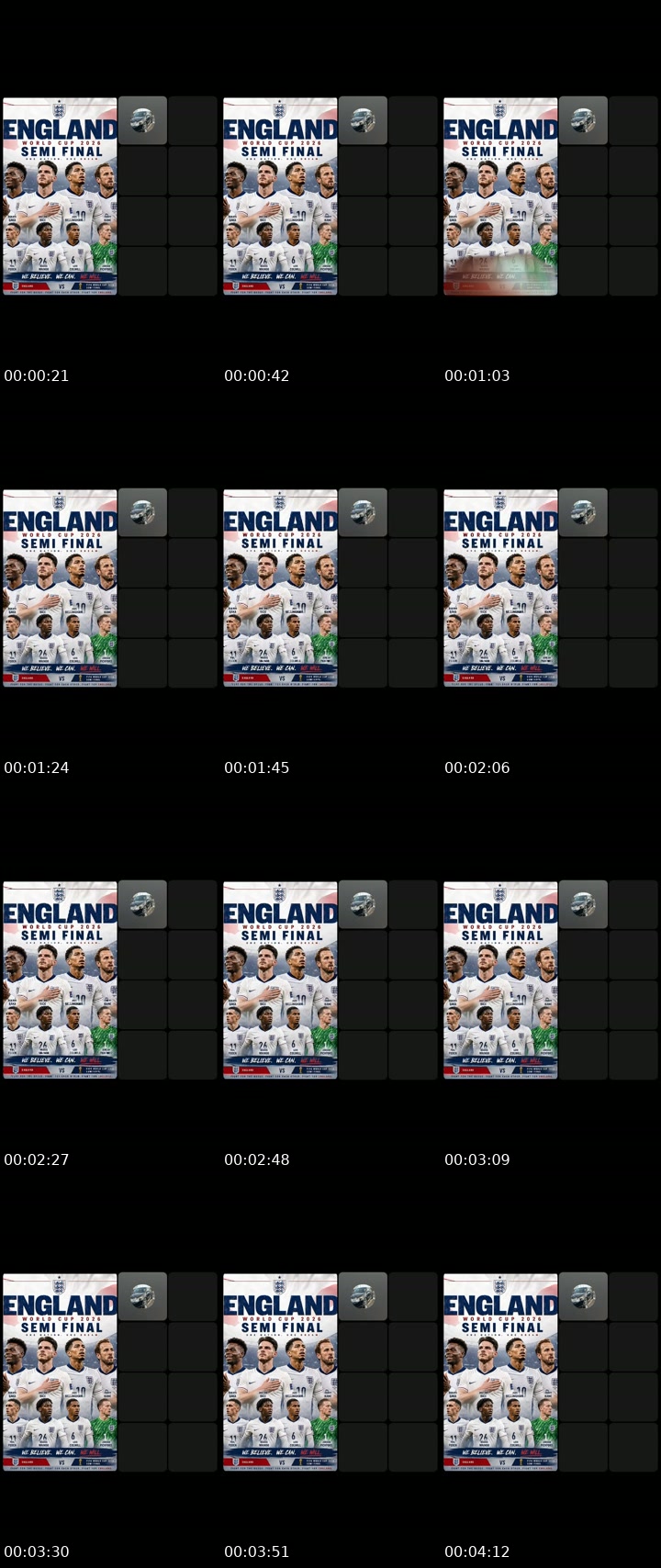Open the England poster at 00:03:09
This screenshot has height=1568, width=661.
[x=500, y=980]
